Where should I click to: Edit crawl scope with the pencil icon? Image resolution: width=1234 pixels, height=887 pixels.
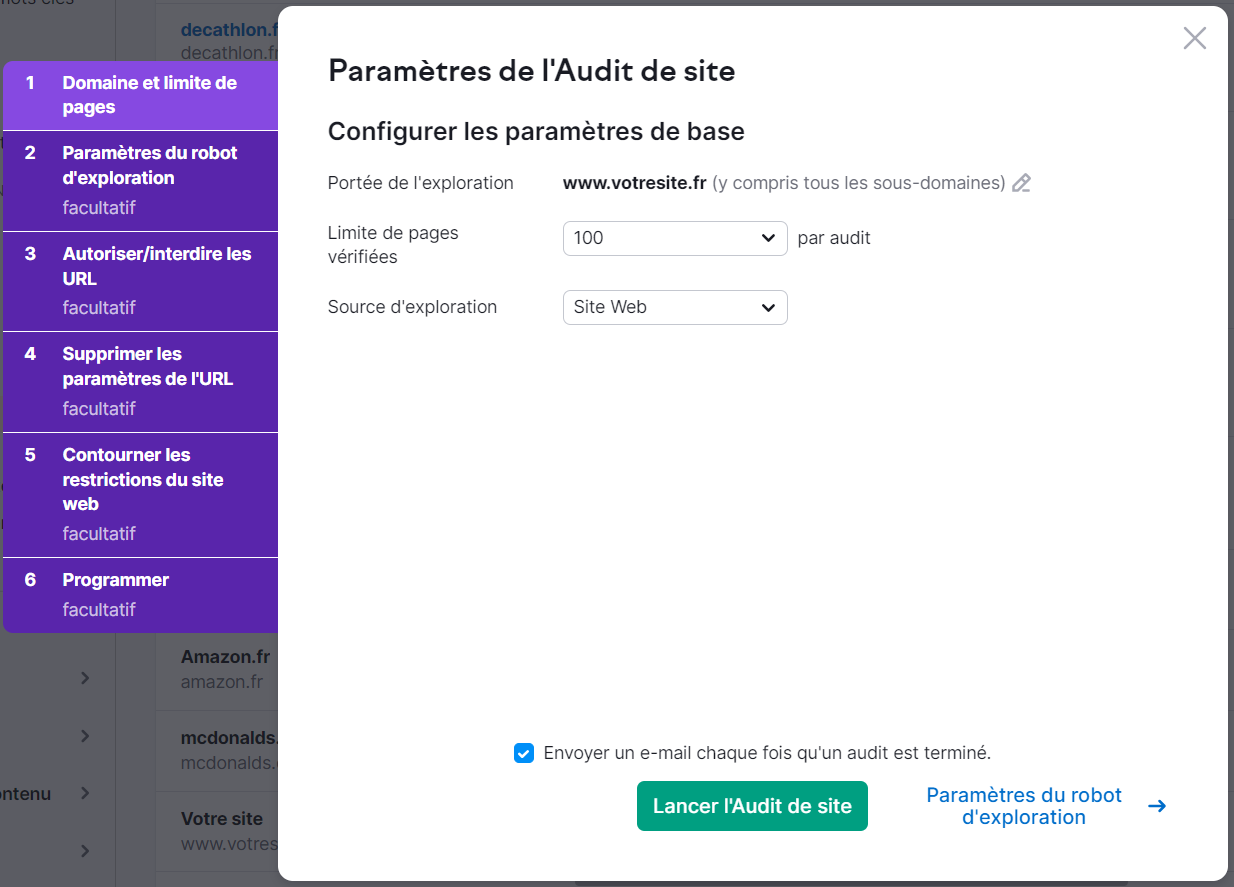(1021, 183)
